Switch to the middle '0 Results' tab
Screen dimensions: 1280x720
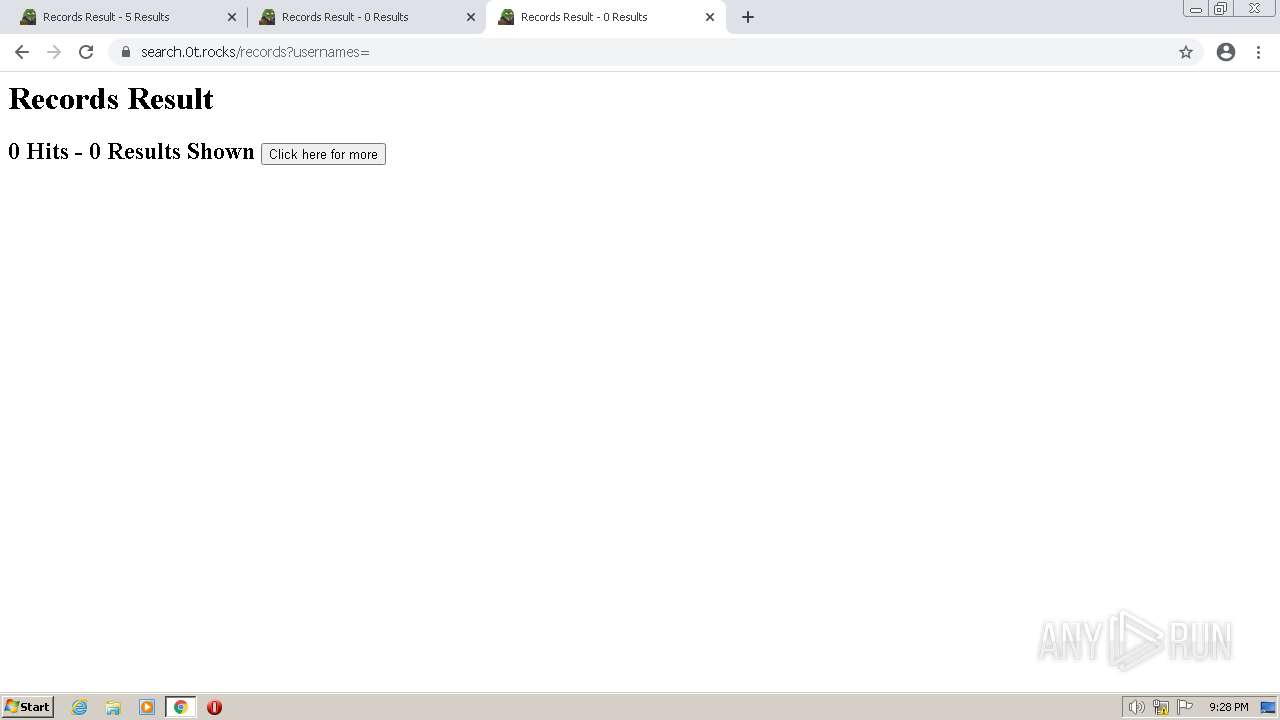pos(366,17)
